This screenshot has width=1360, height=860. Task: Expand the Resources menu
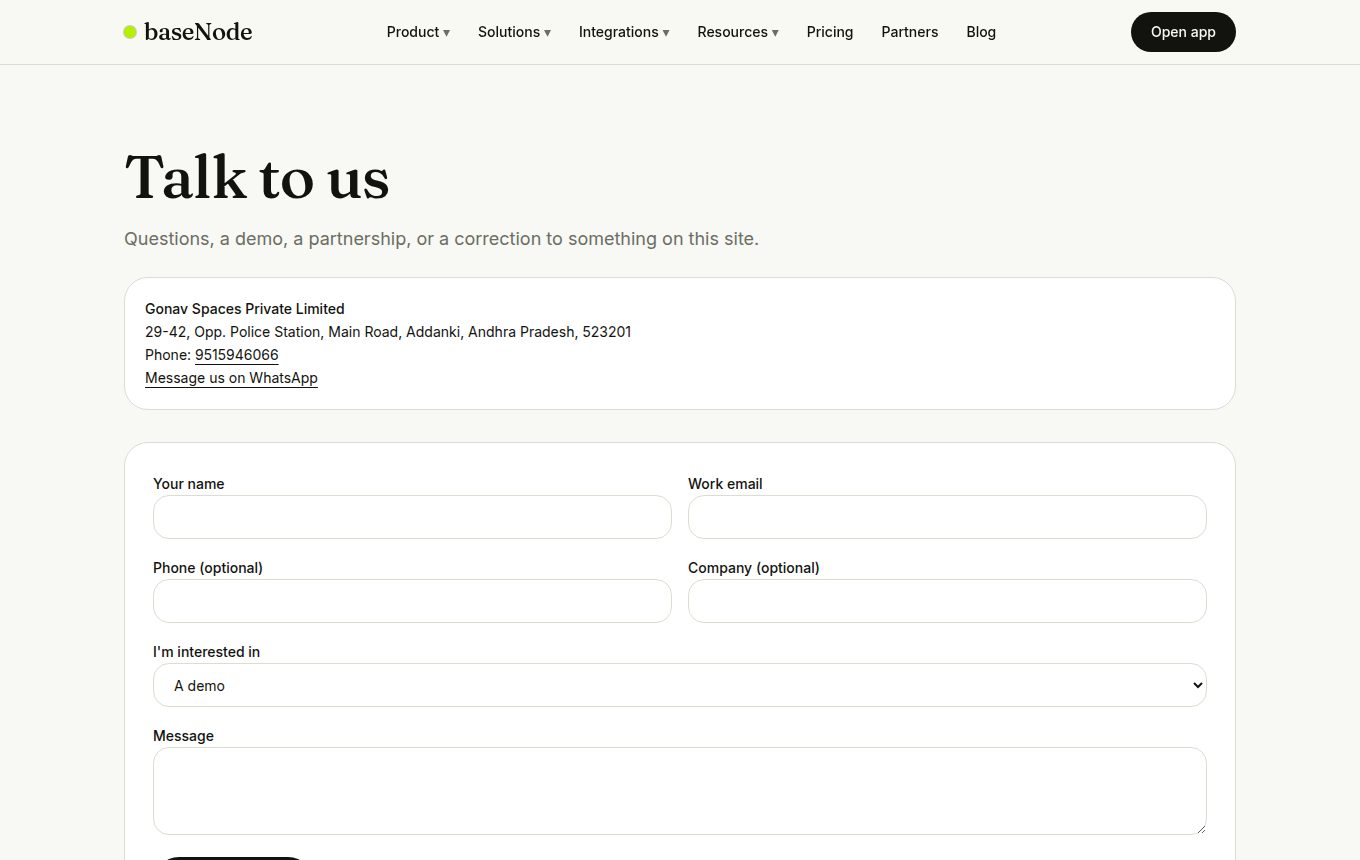coord(738,32)
